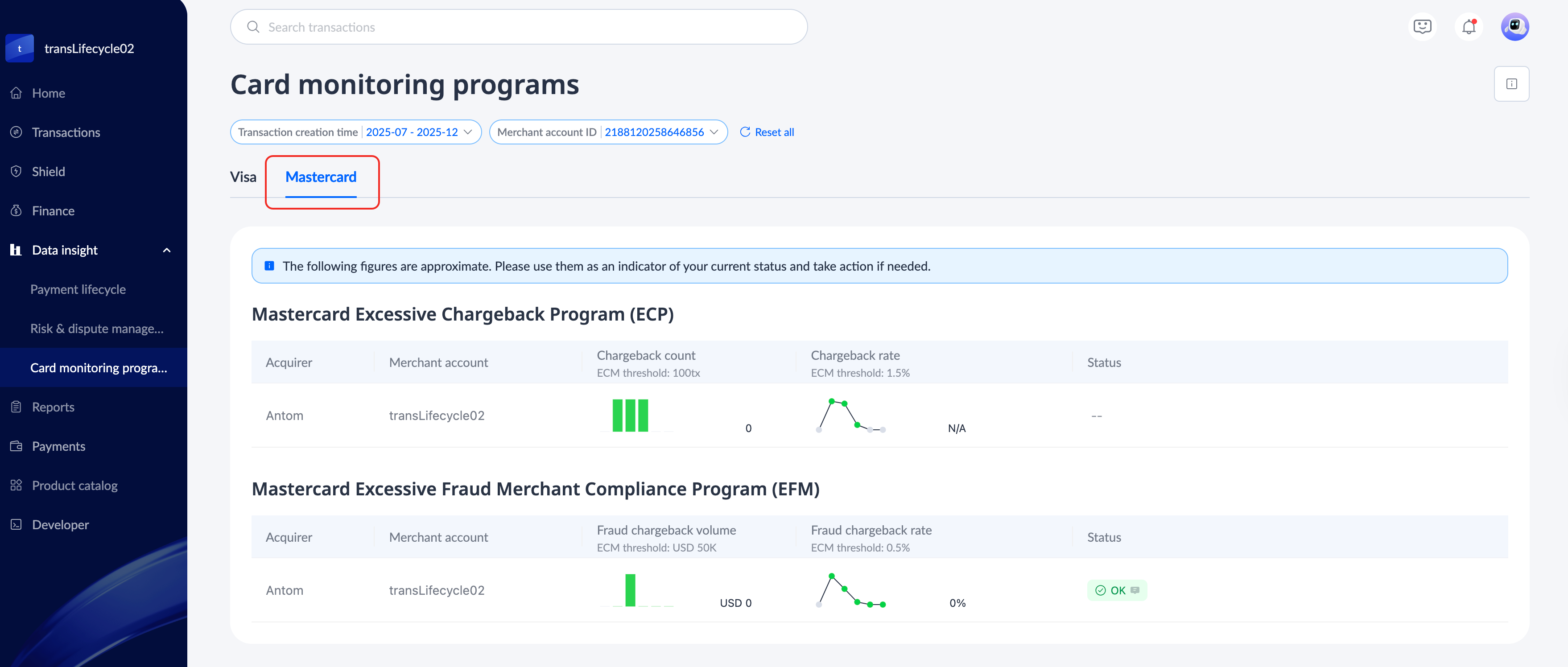The height and width of the screenshot is (667, 1568).
Task: Collapse the Data insight menu chevron
Action: (x=167, y=250)
